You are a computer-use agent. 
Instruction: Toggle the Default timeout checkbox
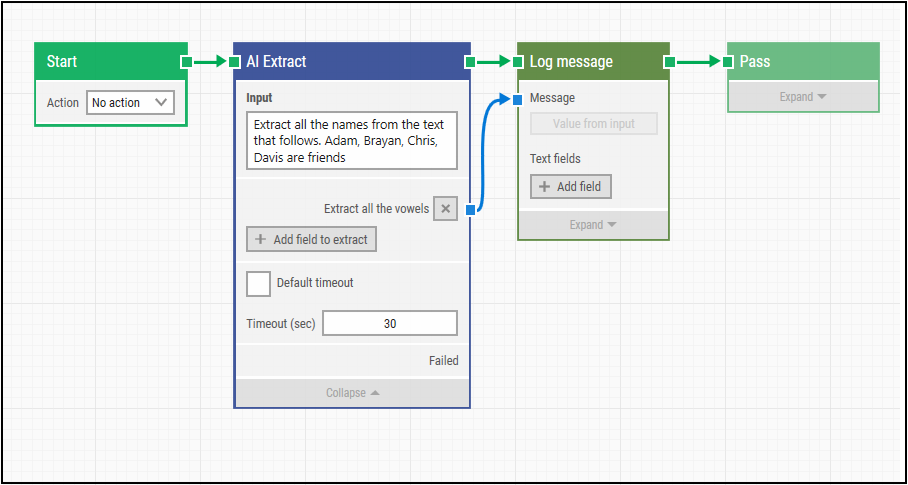258,283
